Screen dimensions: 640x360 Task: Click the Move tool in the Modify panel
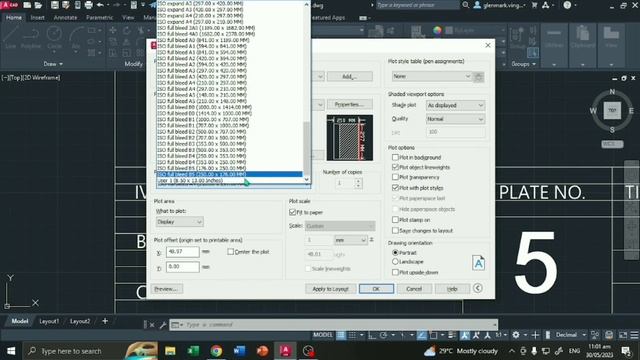point(113,31)
